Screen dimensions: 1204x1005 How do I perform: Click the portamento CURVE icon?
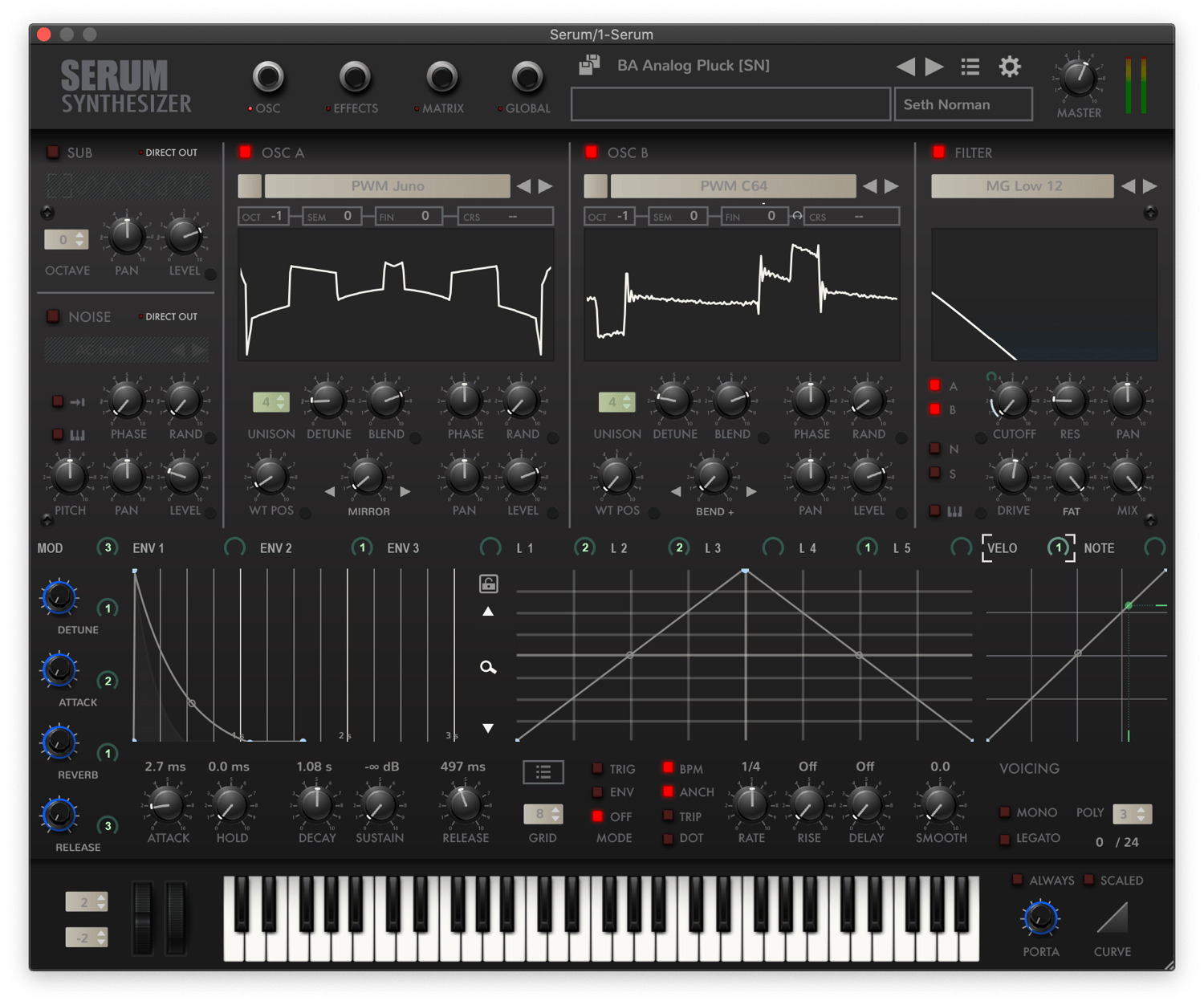1112,918
